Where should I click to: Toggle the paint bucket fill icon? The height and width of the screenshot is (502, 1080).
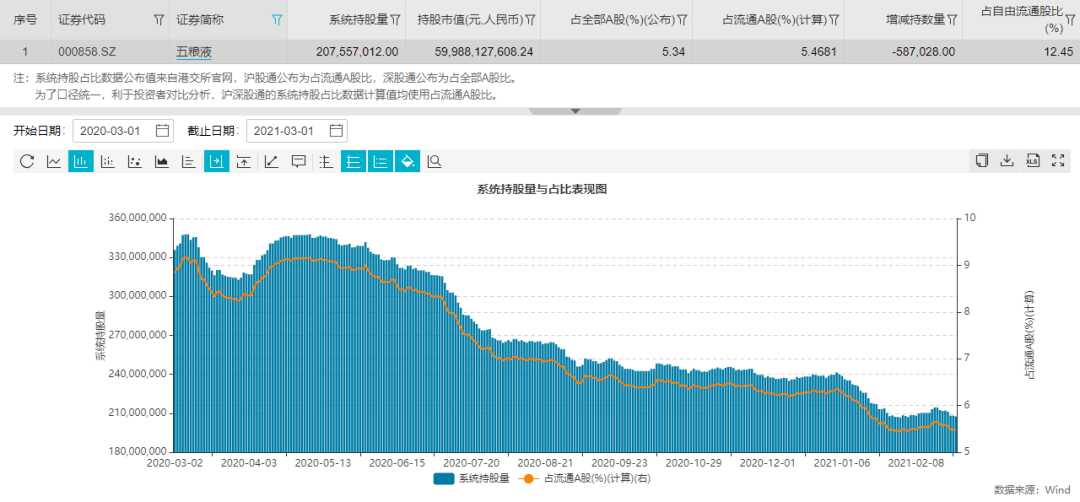407,161
